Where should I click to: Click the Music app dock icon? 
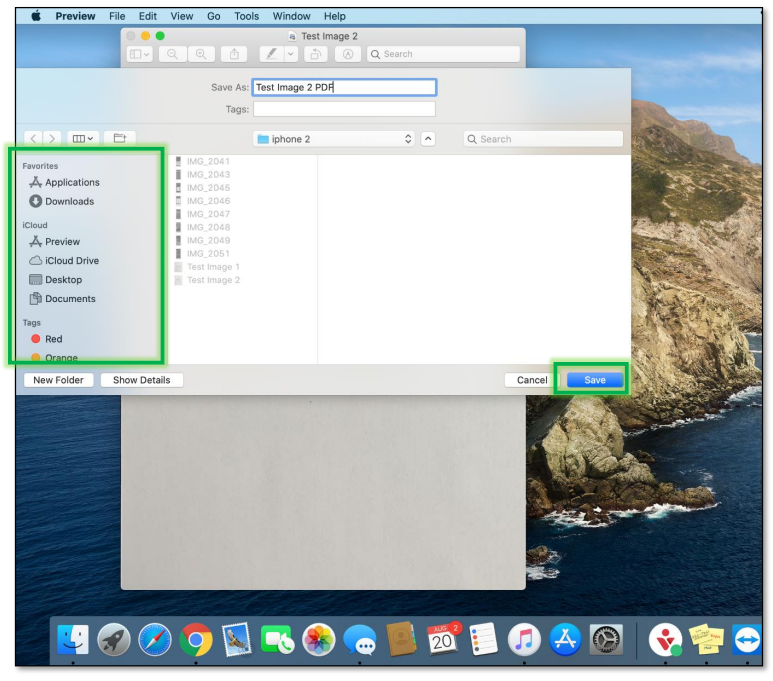pos(523,640)
